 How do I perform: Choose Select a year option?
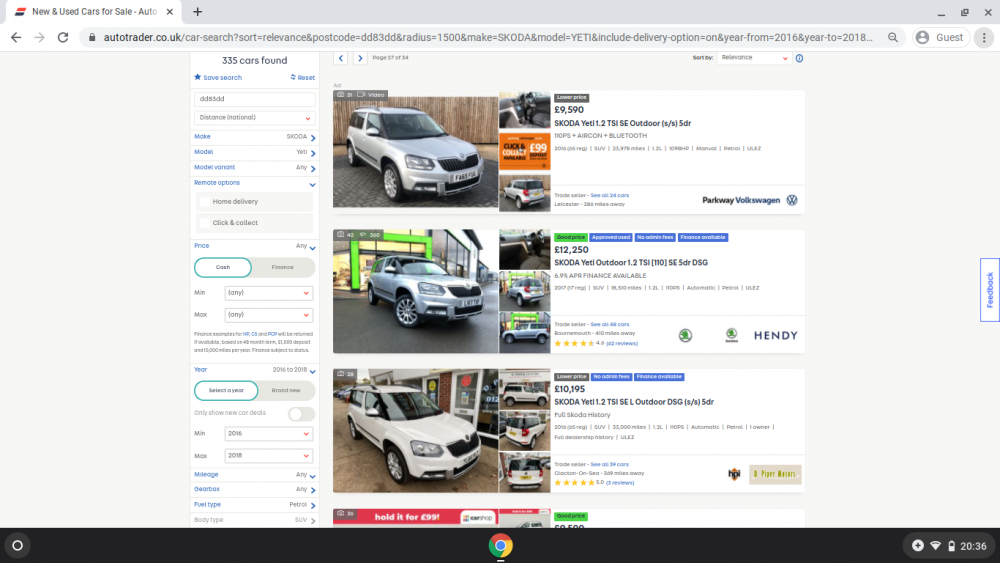click(x=226, y=390)
